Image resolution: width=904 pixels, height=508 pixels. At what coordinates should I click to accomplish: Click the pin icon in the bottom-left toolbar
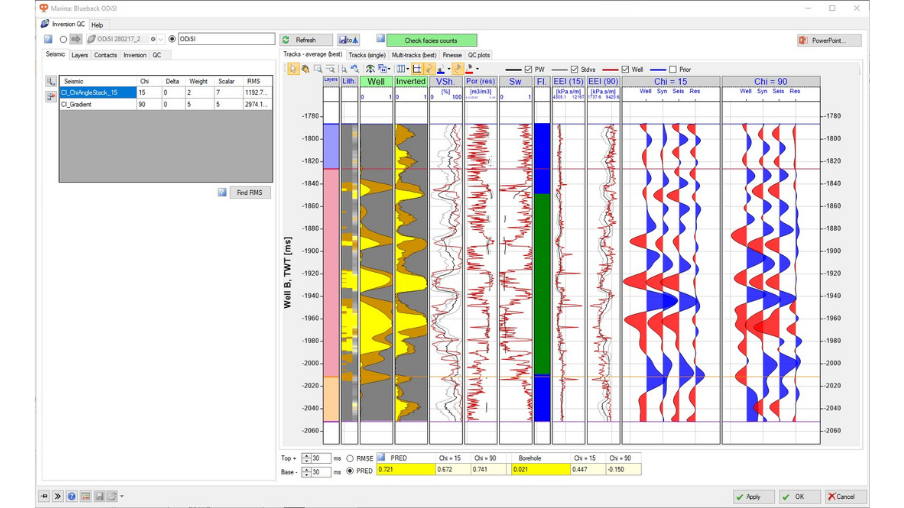tap(44, 496)
